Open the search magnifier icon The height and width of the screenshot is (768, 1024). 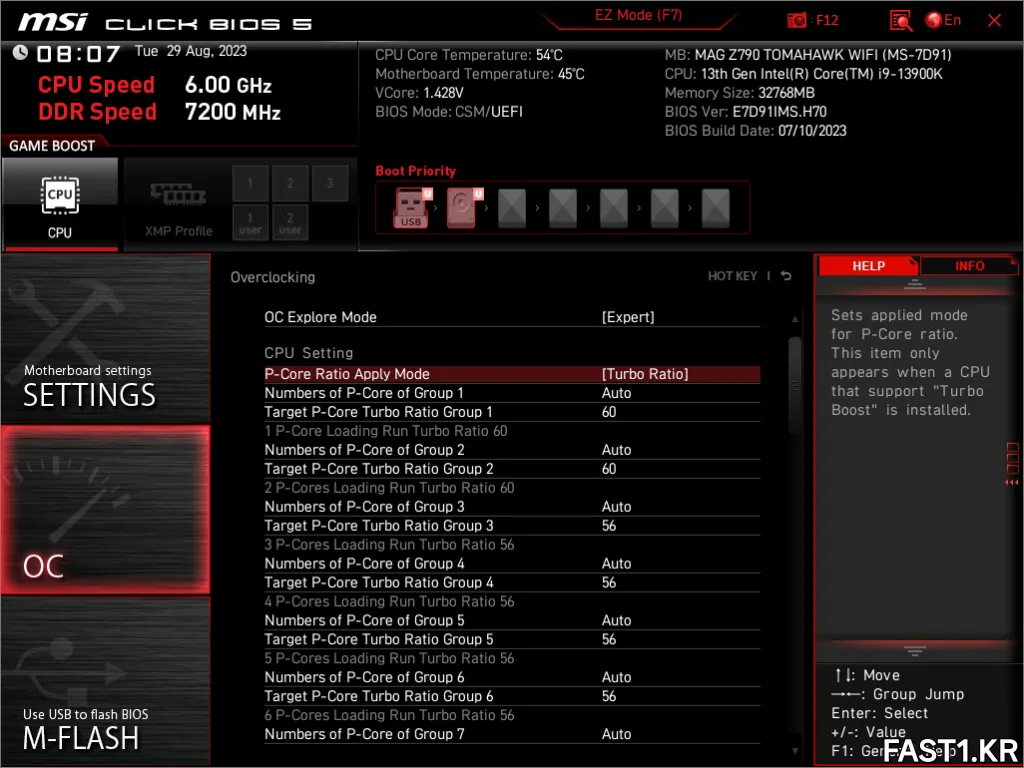(901, 20)
